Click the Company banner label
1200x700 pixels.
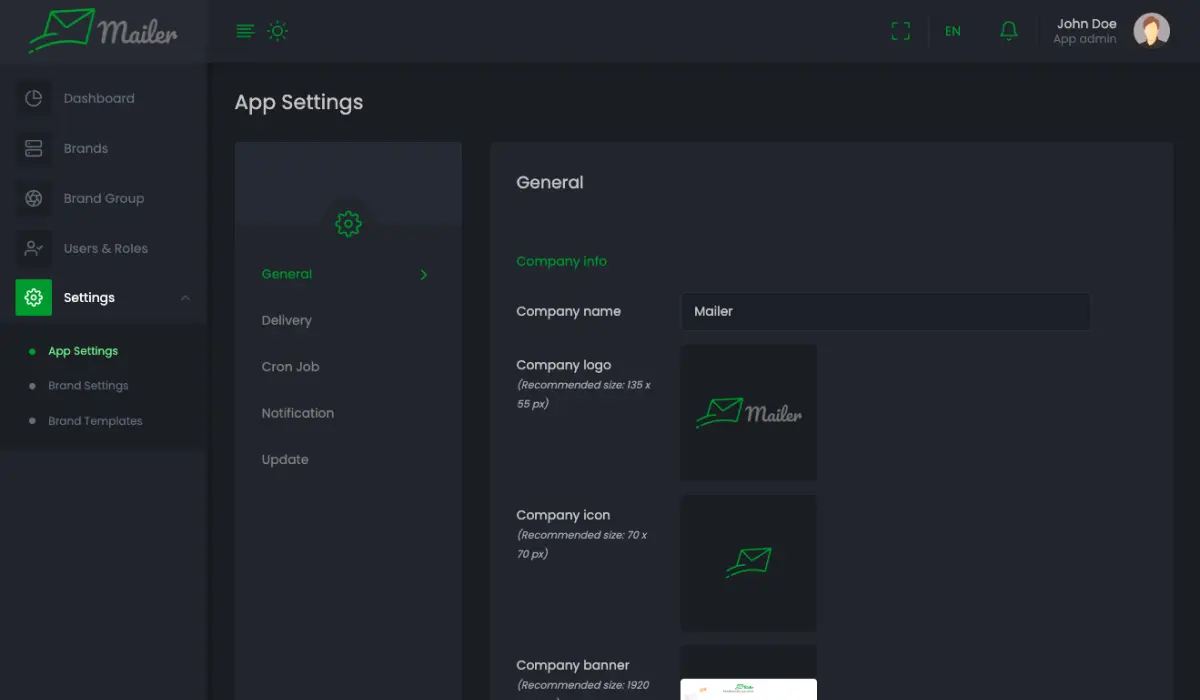click(573, 665)
